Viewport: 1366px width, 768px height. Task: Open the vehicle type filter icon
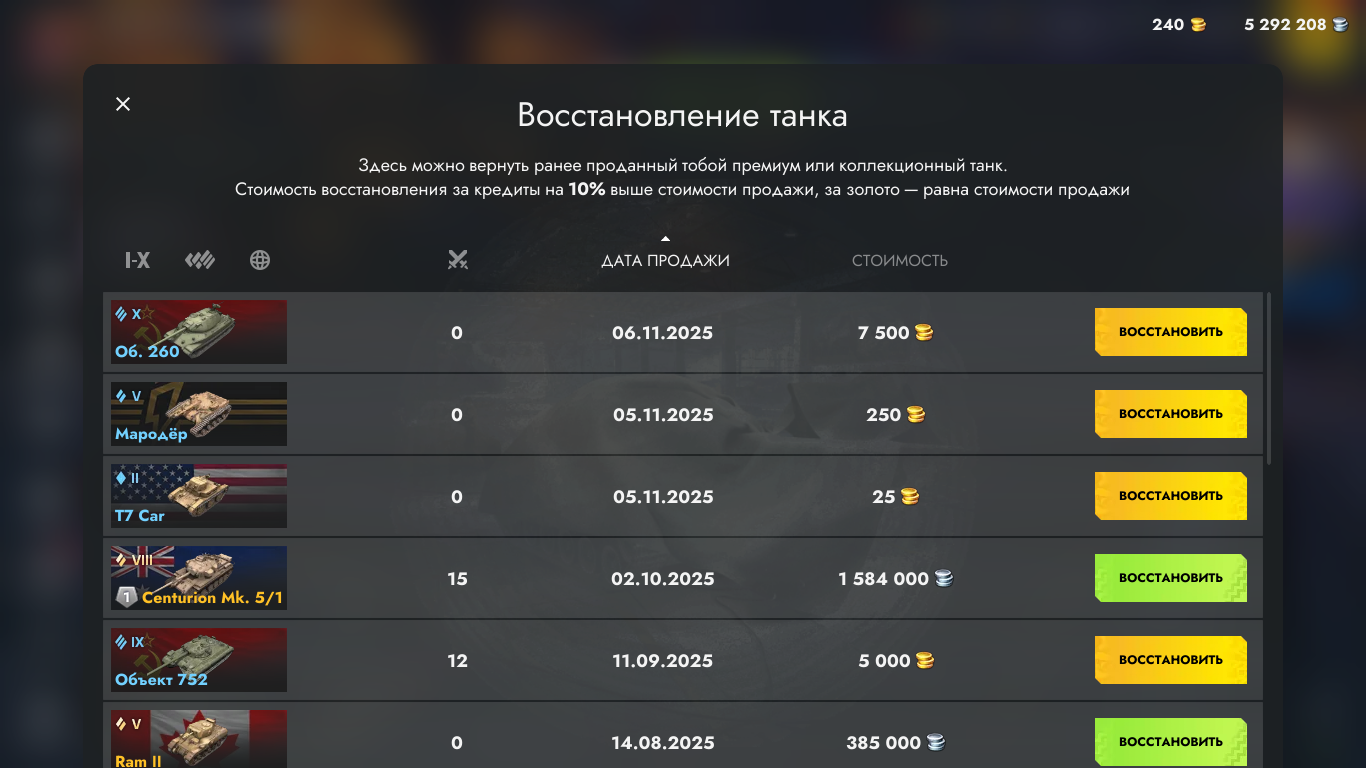click(x=200, y=261)
